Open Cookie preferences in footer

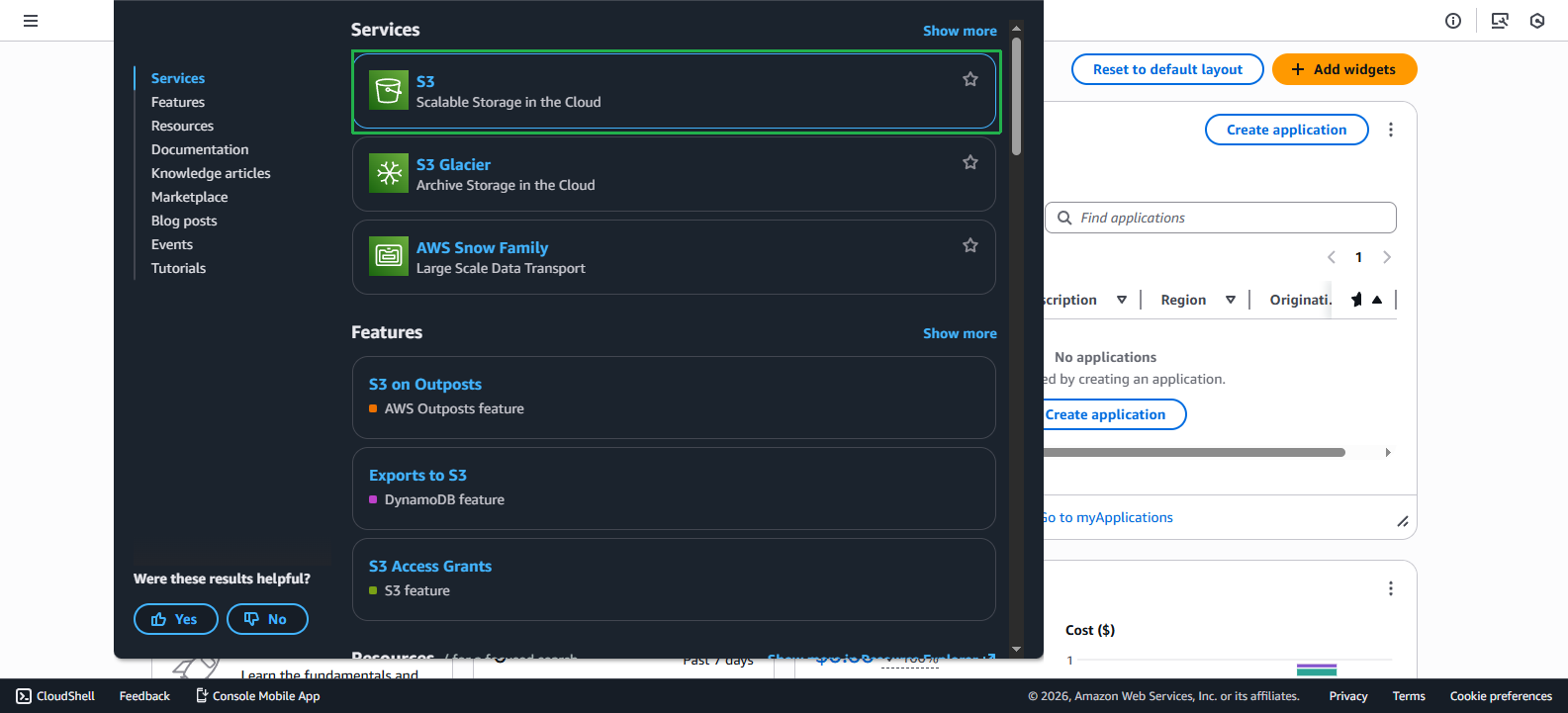click(x=1501, y=696)
